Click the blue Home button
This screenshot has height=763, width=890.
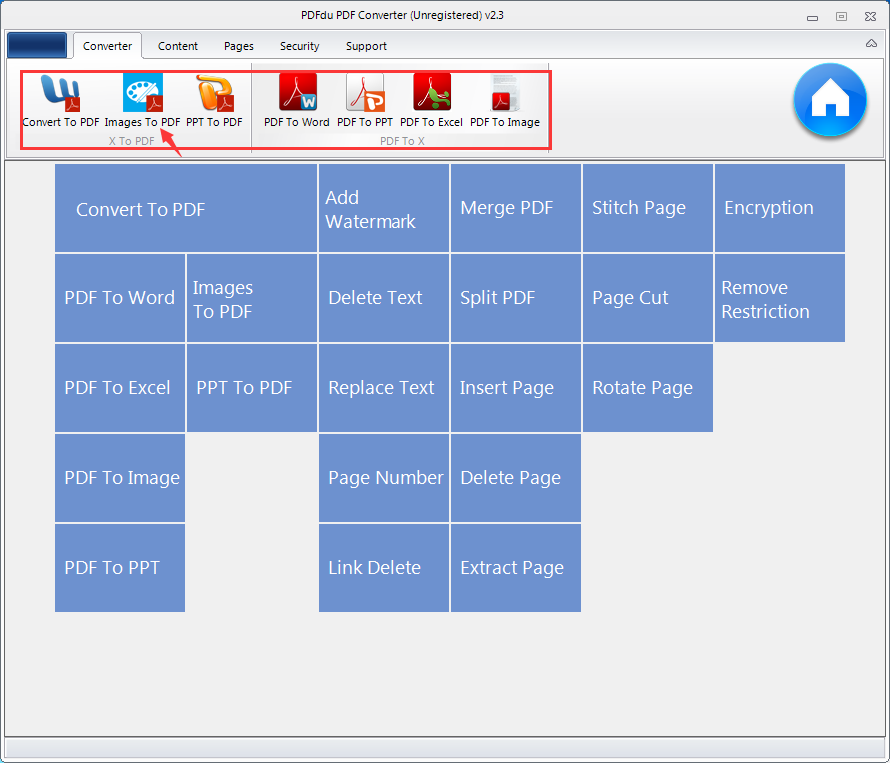pos(830,100)
